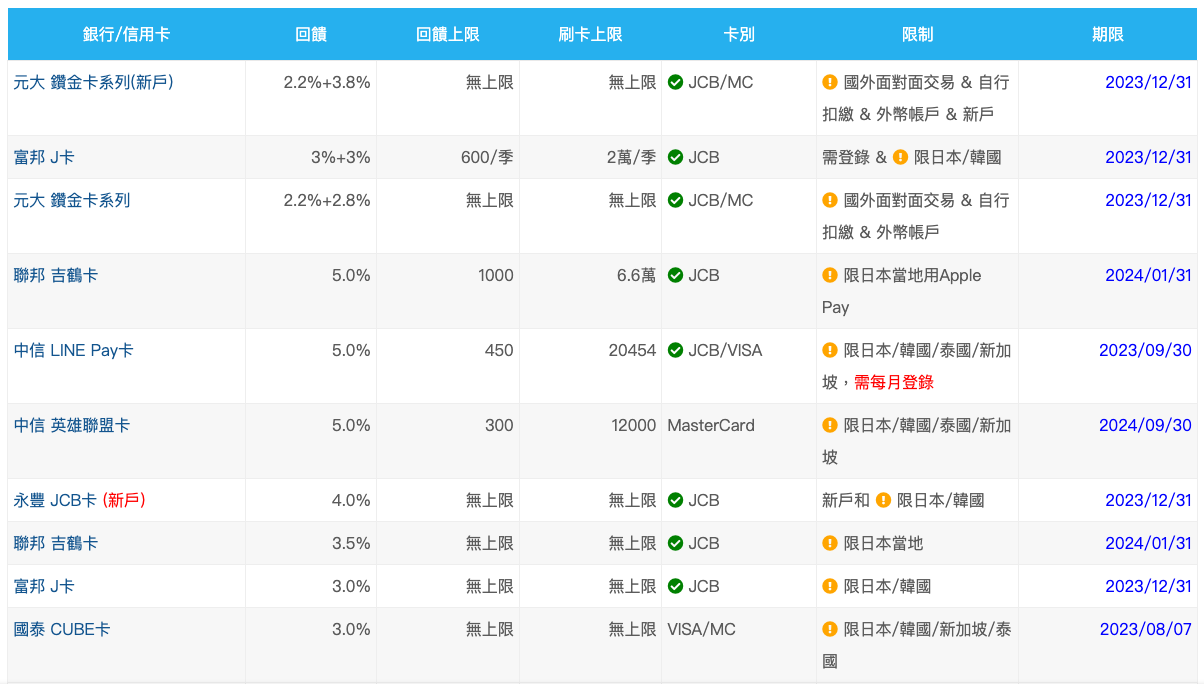Open 中信 英雄聯盟卡 link
1204x684 pixels.
72,425
